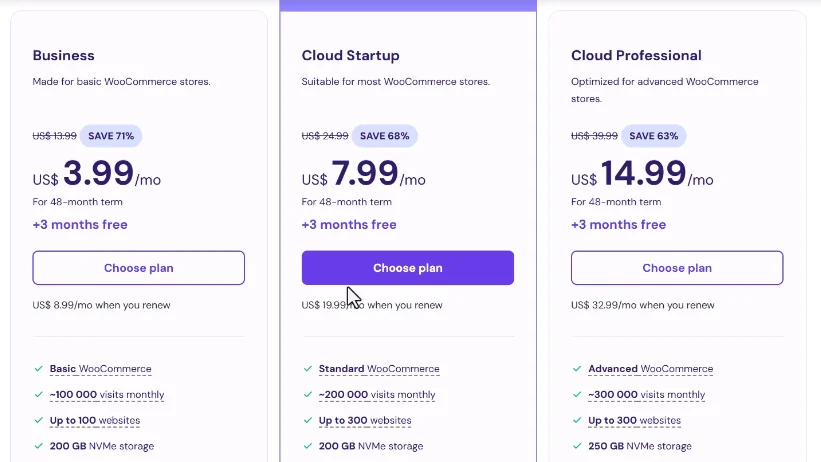Viewport: 821px width, 462px height.
Task: Click checkmark beside Standard WooCommerce
Action: [307, 369]
